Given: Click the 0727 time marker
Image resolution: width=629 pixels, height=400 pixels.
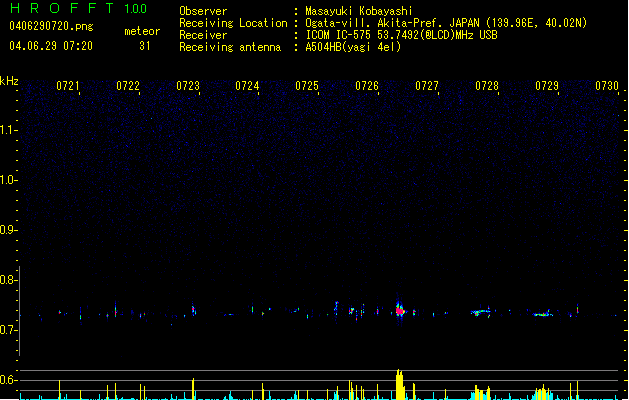Looking at the screenshot, I should 426,86.
